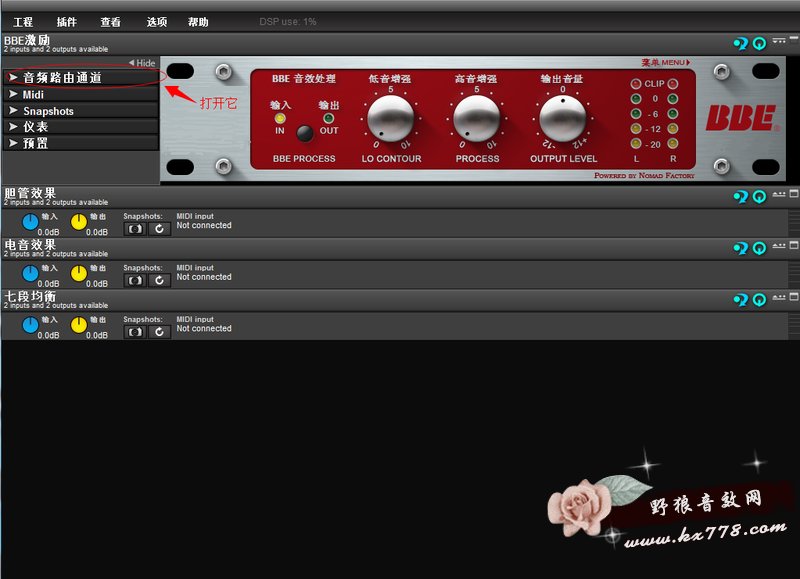Open the 插件 menu
Viewport: 800px width, 579px height.
[66, 22]
